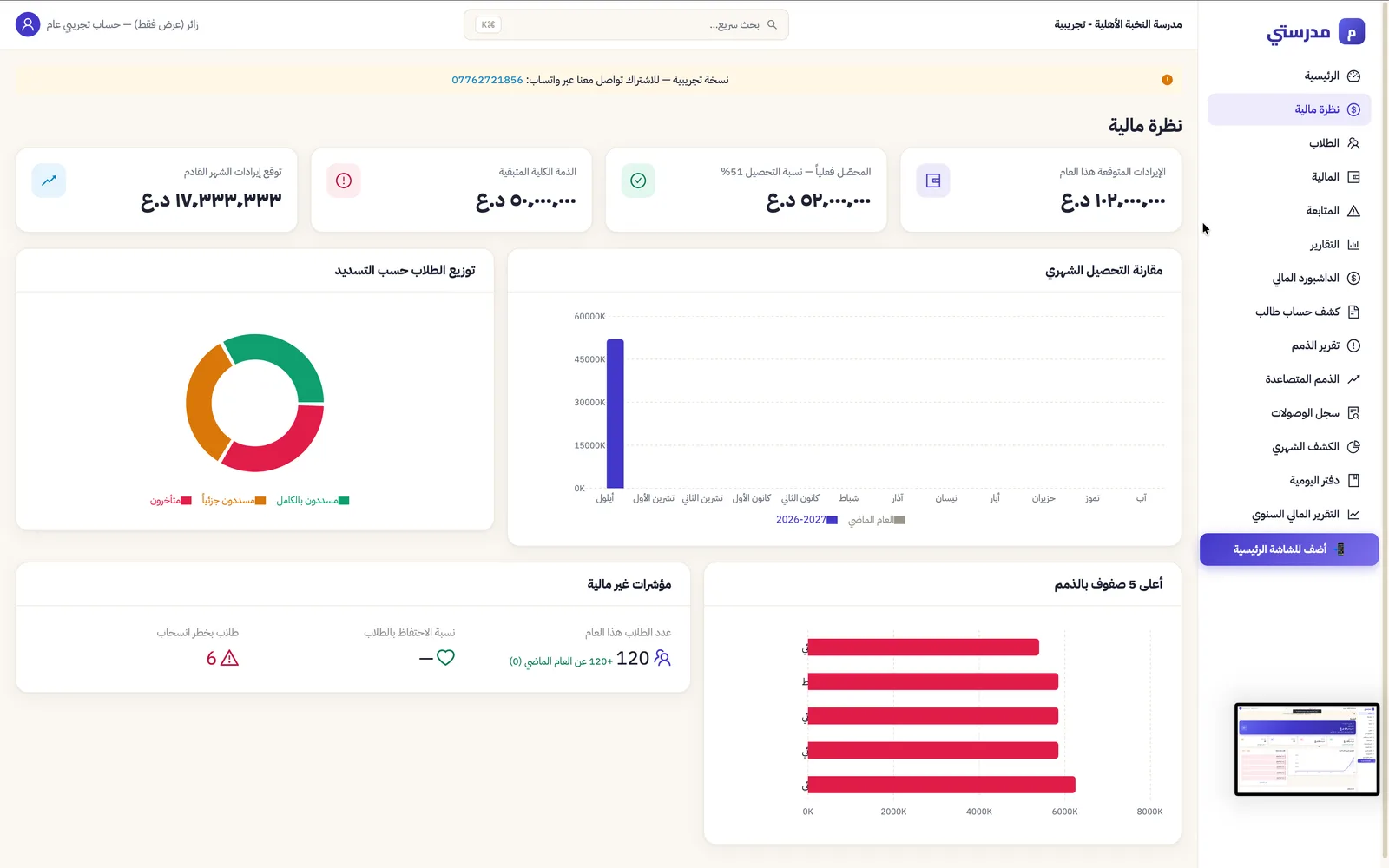Open التقرير المالي السنوي from the sidebar
This screenshot has width=1389, height=868.
click(1289, 515)
